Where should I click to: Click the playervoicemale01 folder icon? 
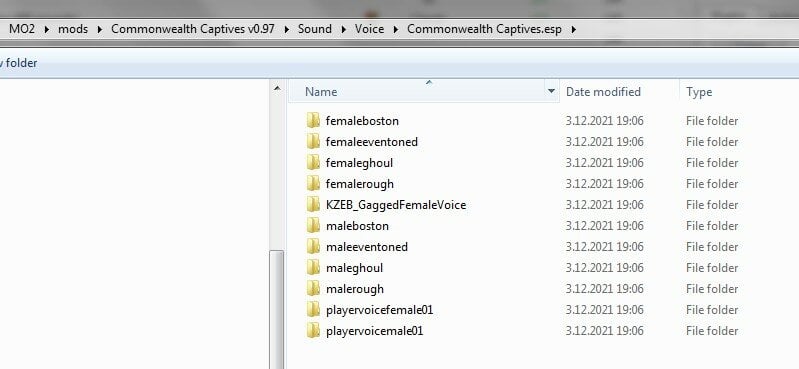click(313, 331)
